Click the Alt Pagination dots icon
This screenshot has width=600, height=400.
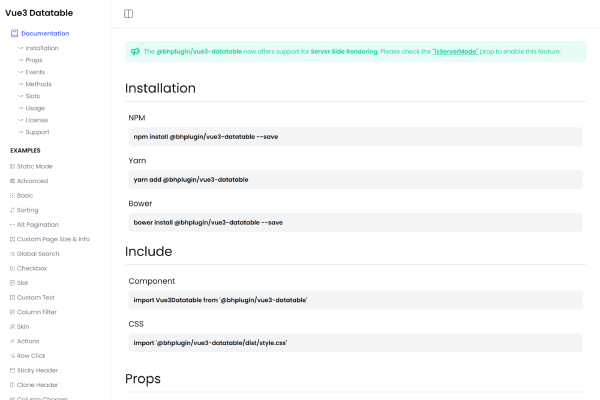point(12,225)
